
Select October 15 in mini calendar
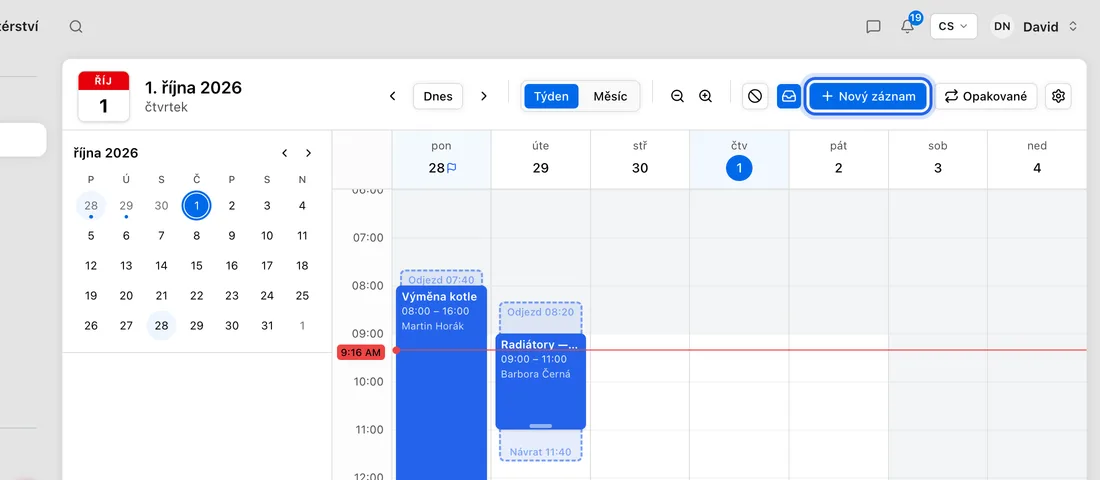pyautogui.click(x=196, y=266)
